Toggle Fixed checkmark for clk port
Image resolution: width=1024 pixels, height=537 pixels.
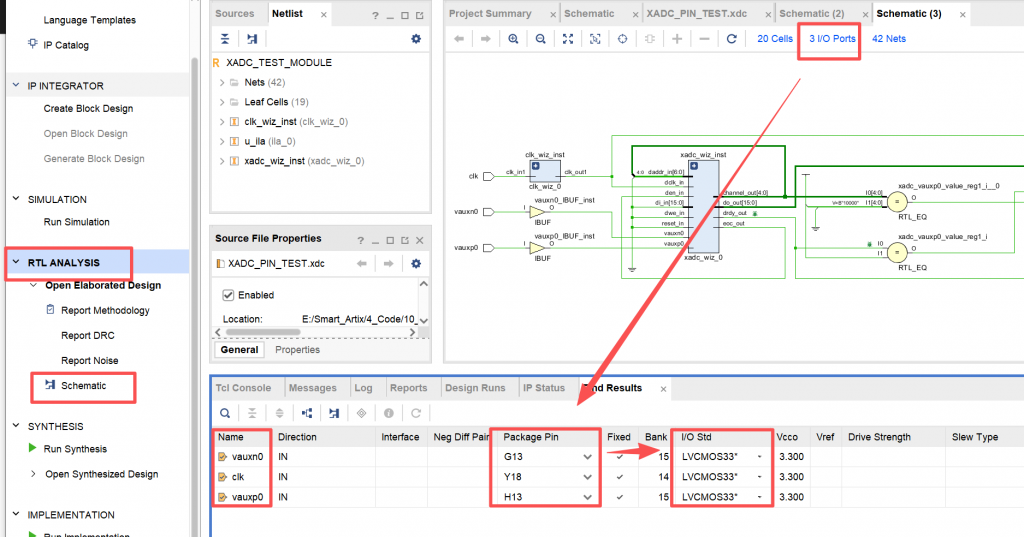(619, 476)
